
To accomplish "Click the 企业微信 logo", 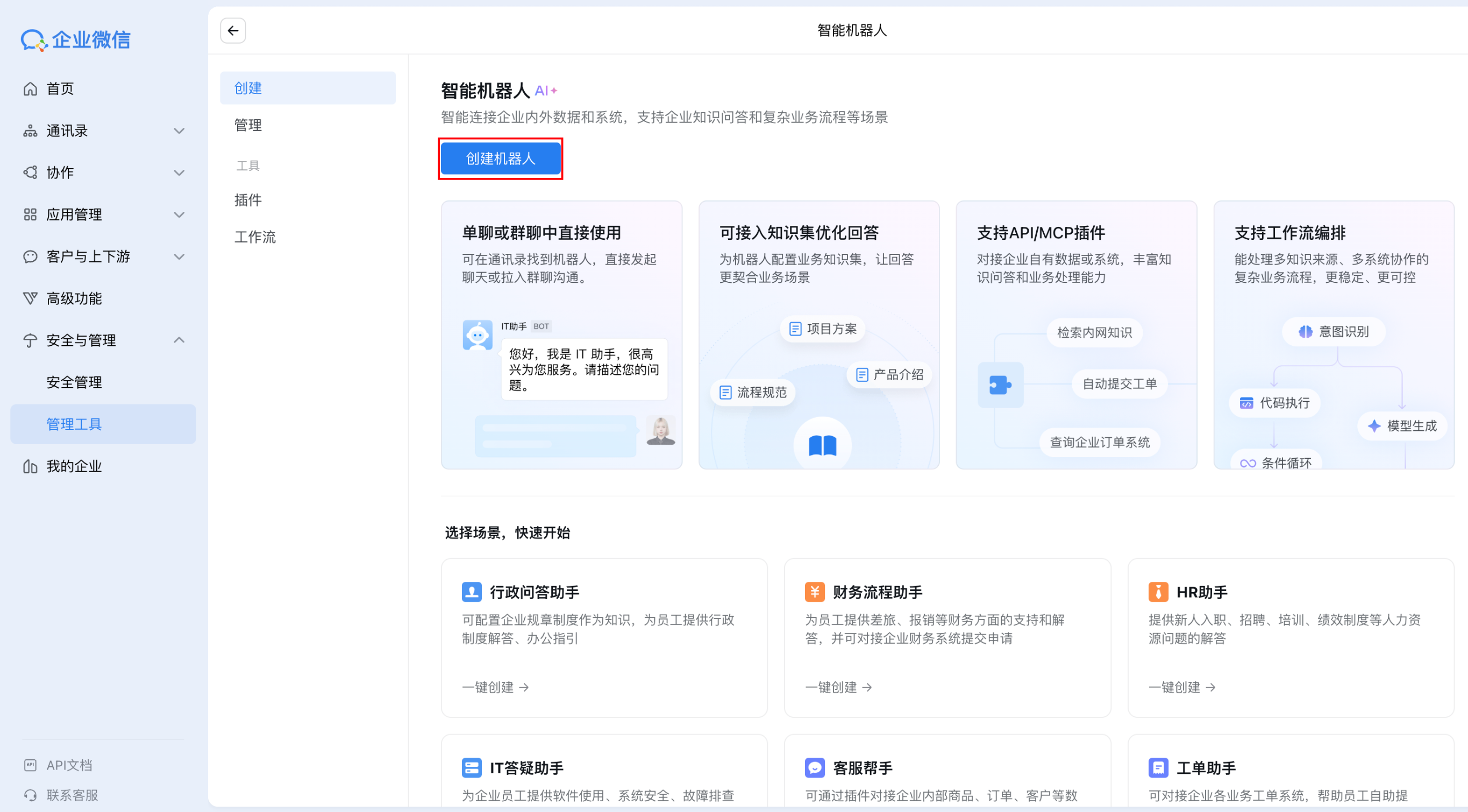I will [x=76, y=40].
